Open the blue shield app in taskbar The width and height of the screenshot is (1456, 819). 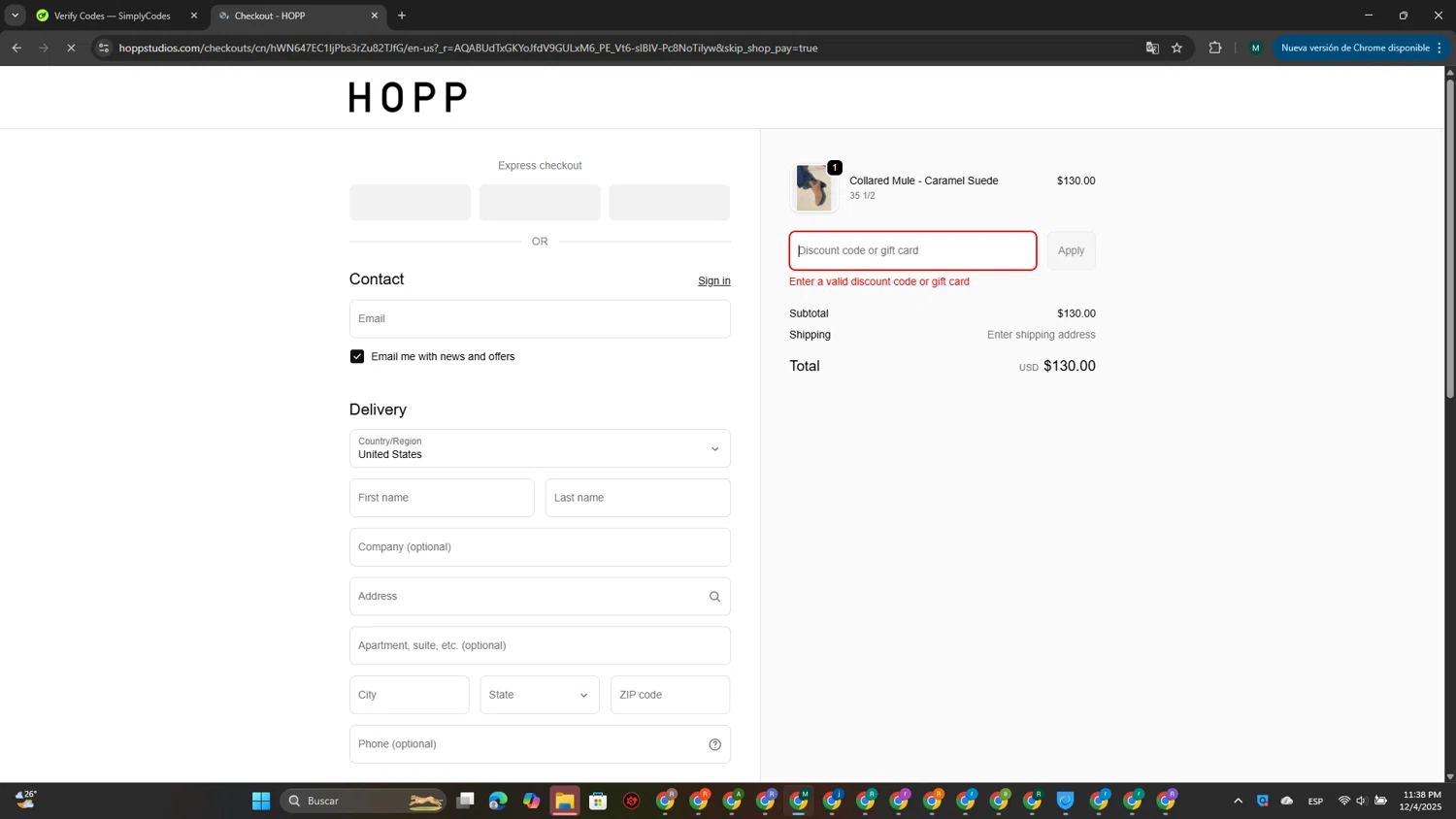[1066, 801]
